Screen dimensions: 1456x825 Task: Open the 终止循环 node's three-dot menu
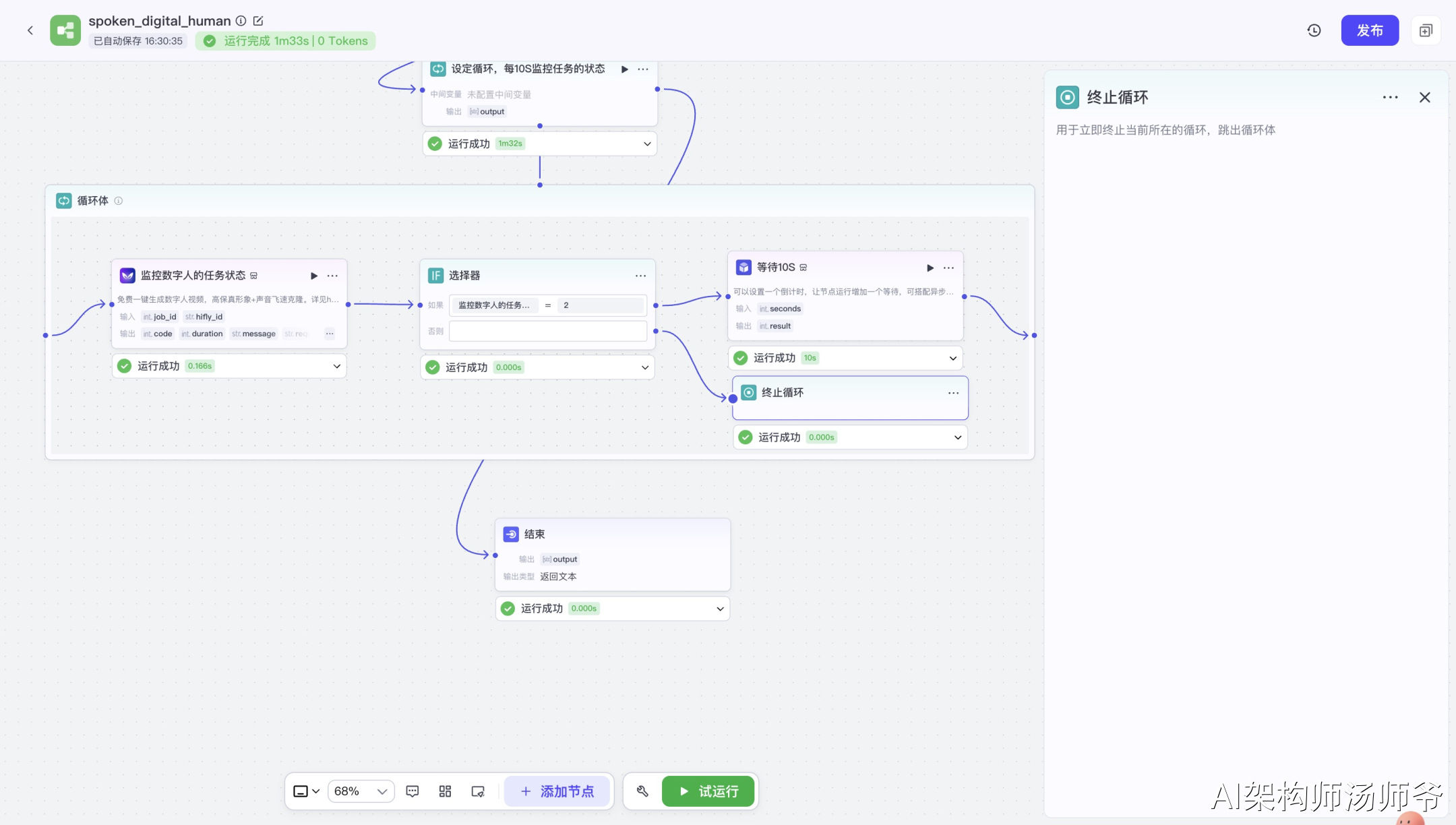[x=953, y=393]
